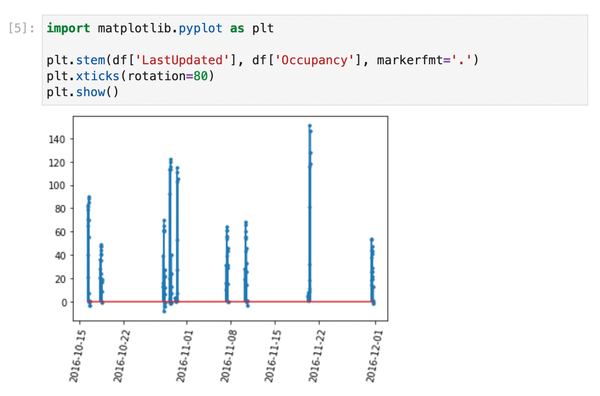The image size is (600, 396).
Task: Click the y-axis label 140
Action: [57, 139]
